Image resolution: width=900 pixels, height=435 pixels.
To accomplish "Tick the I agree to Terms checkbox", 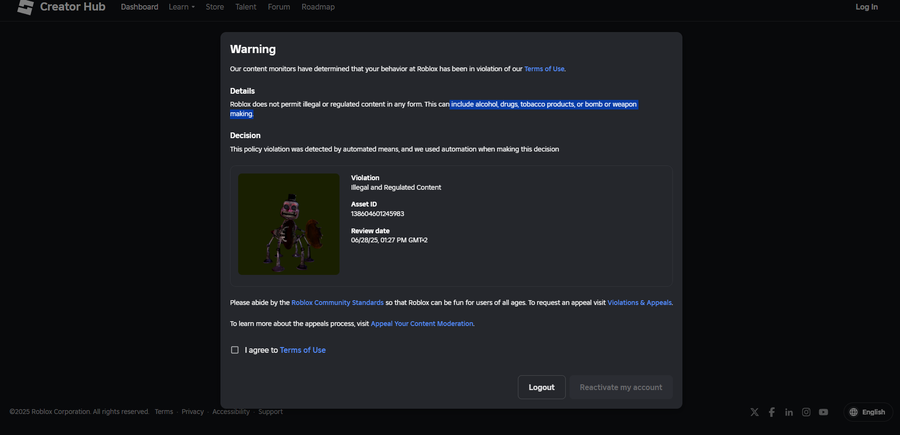I will click(x=235, y=350).
